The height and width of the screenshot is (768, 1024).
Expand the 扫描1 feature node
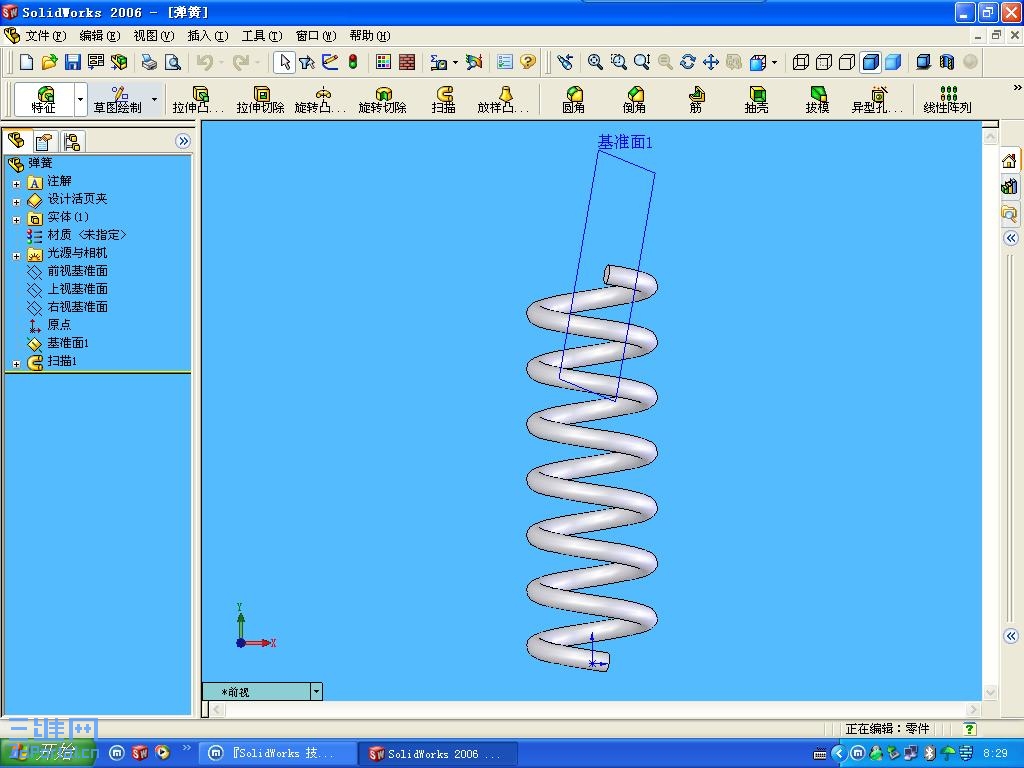tap(16, 364)
